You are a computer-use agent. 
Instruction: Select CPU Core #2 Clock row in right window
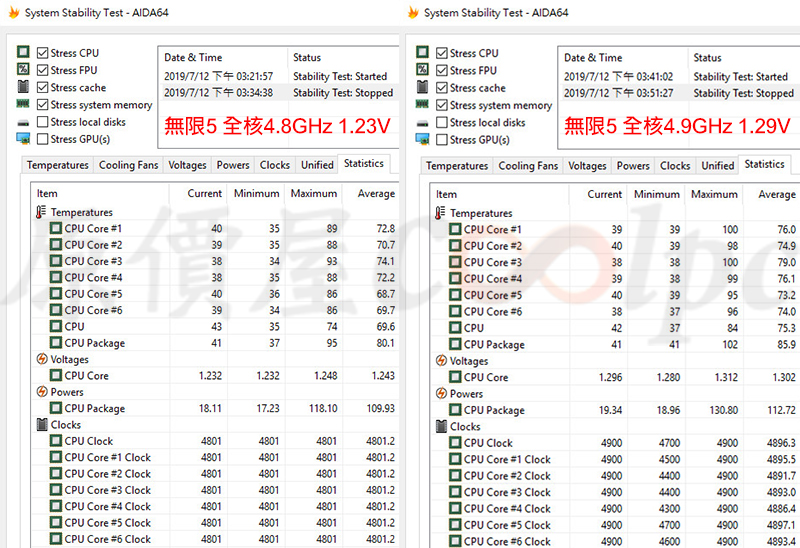pos(615,476)
